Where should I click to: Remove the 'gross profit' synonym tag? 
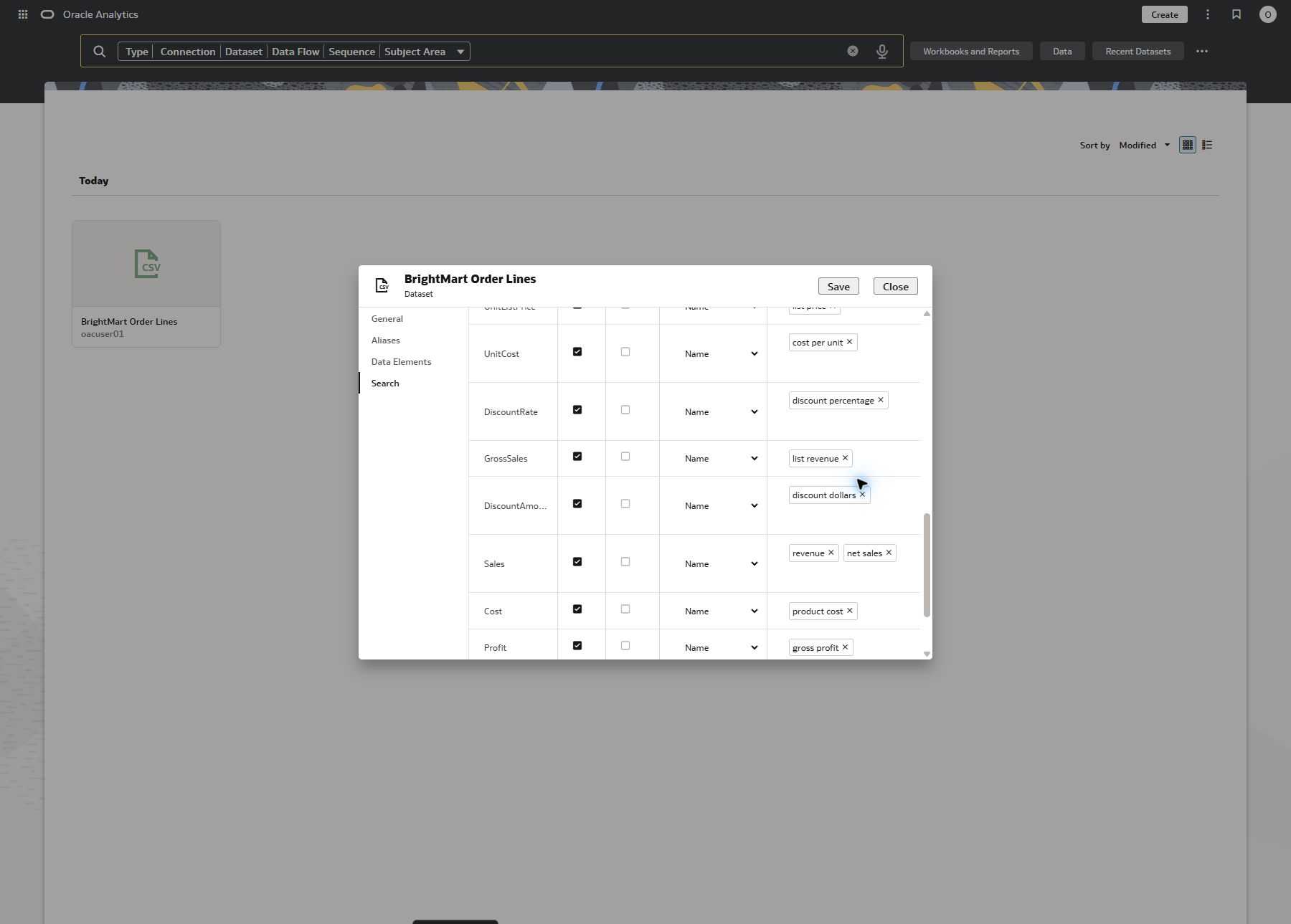845,647
